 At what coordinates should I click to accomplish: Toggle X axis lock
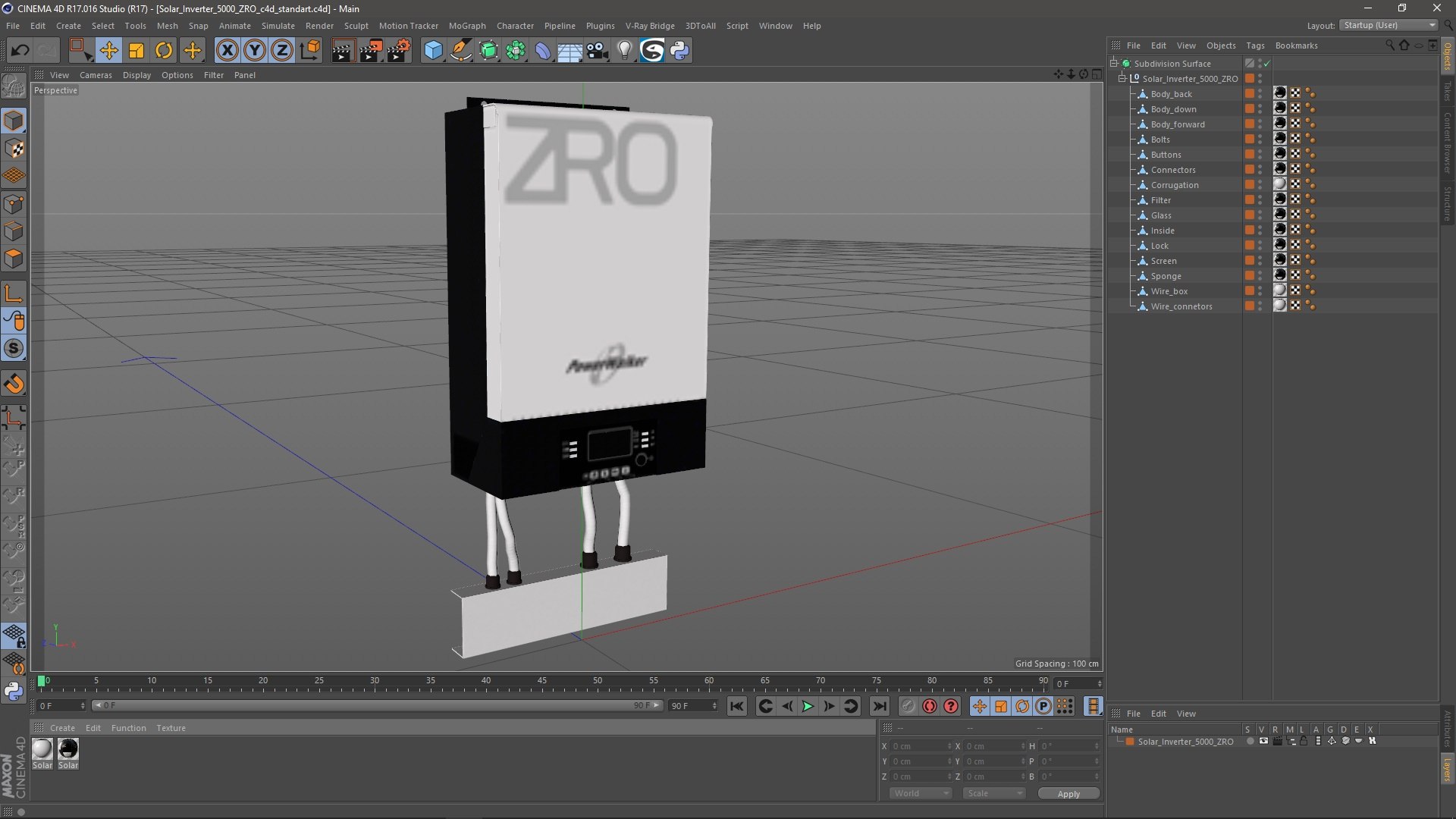pyautogui.click(x=227, y=51)
